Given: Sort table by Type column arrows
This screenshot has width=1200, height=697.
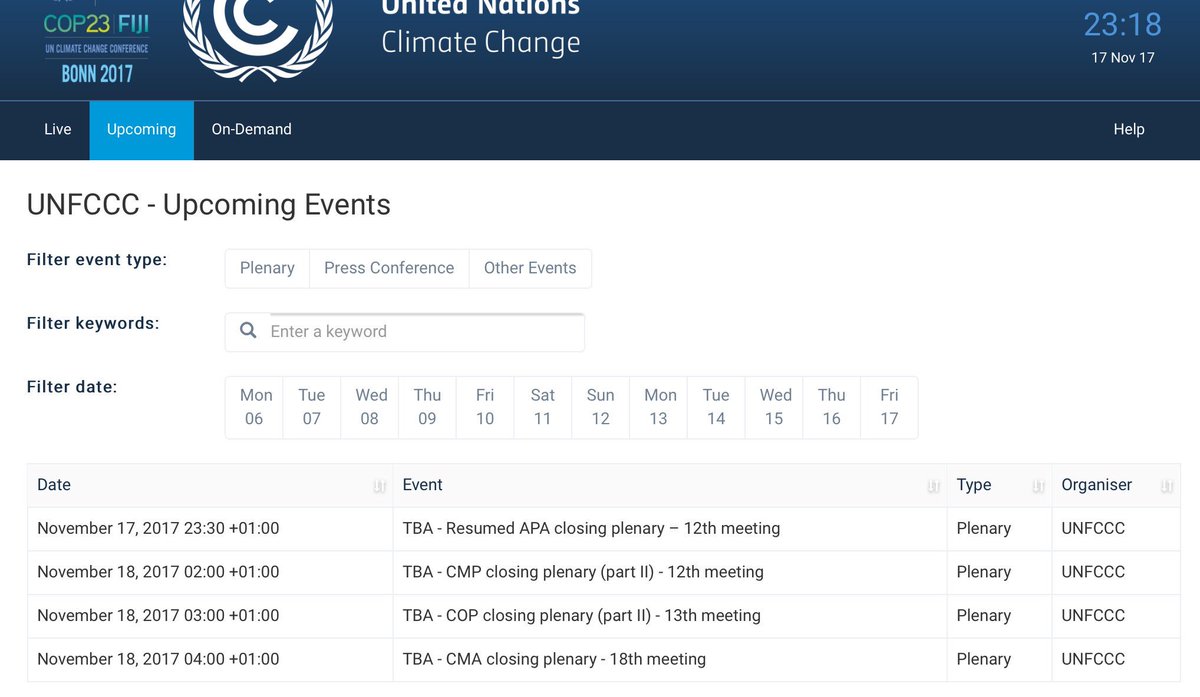Looking at the screenshot, I should point(1038,486).
